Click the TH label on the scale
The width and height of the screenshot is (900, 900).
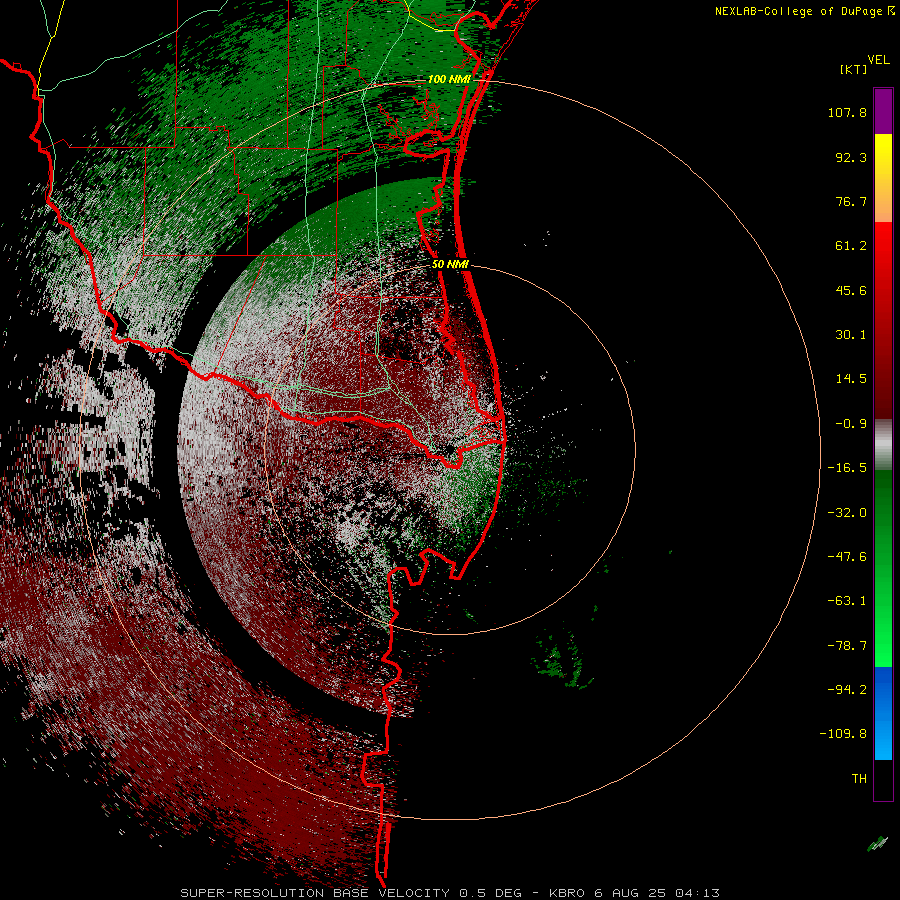coord(859,779)
